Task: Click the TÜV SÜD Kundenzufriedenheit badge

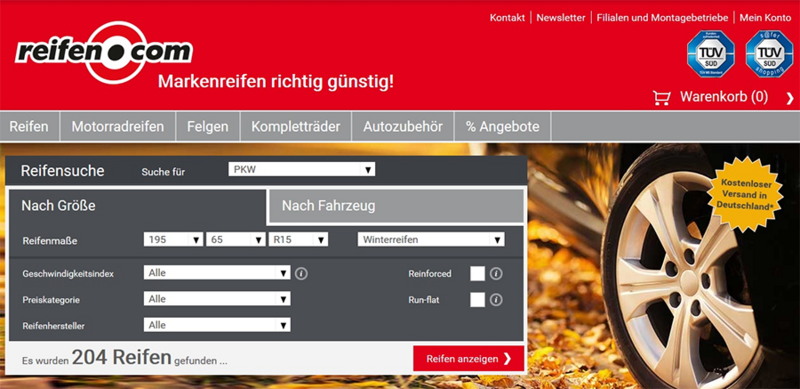Action: (x=711, y=54)
